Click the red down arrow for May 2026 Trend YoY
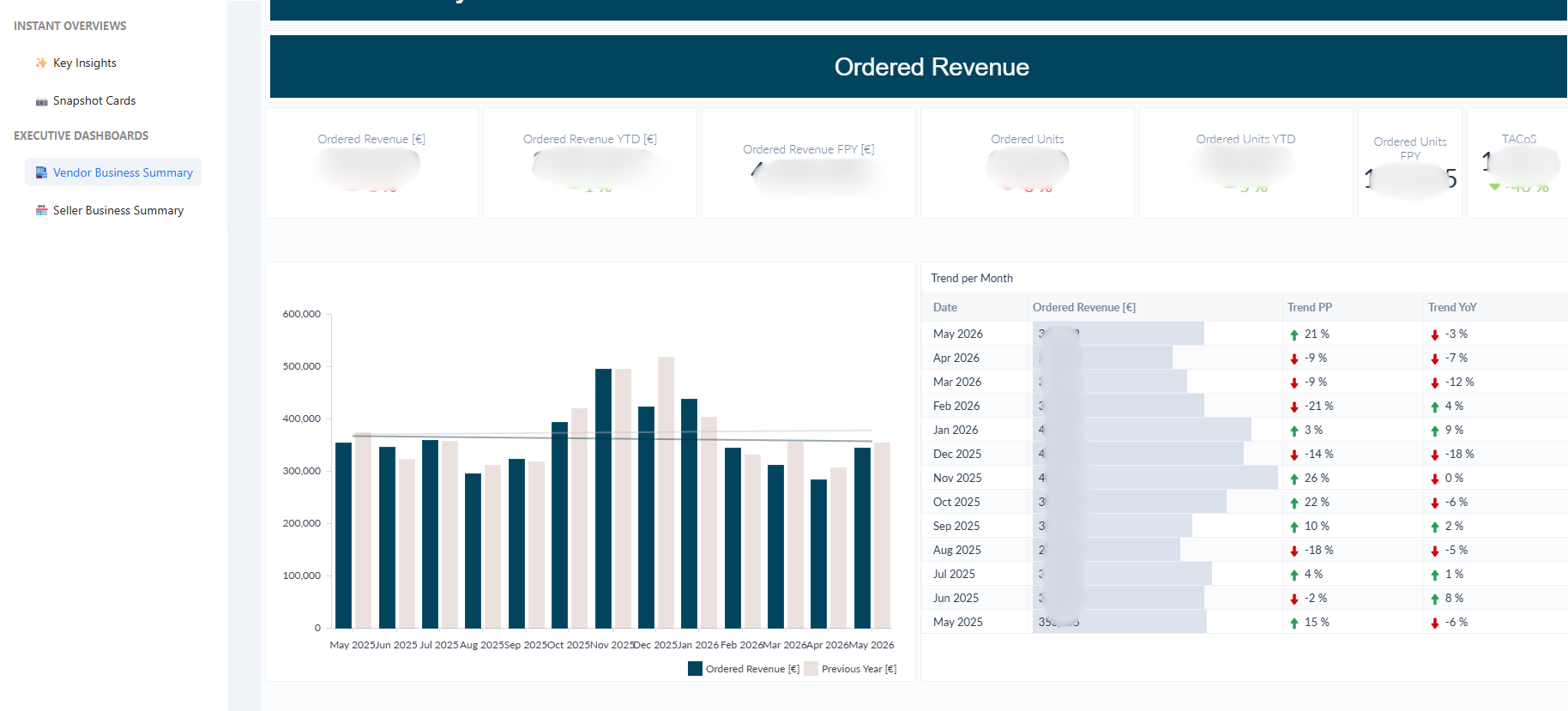This screenshot has width=1568, height=711. (1435, 334)
